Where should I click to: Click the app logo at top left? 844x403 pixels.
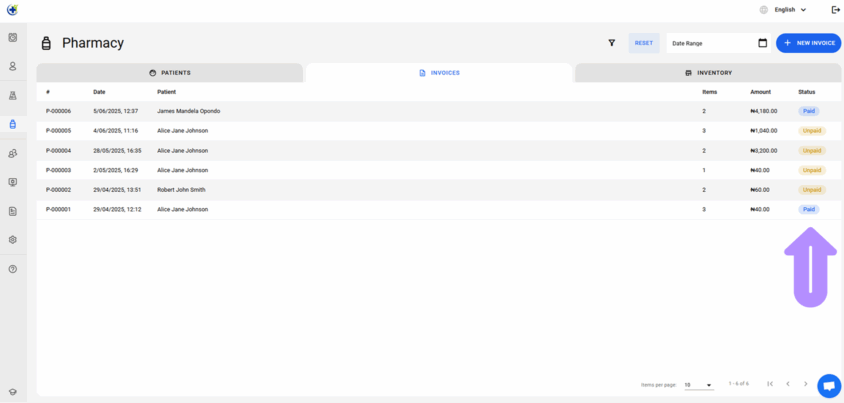click(x=12, y=10)
